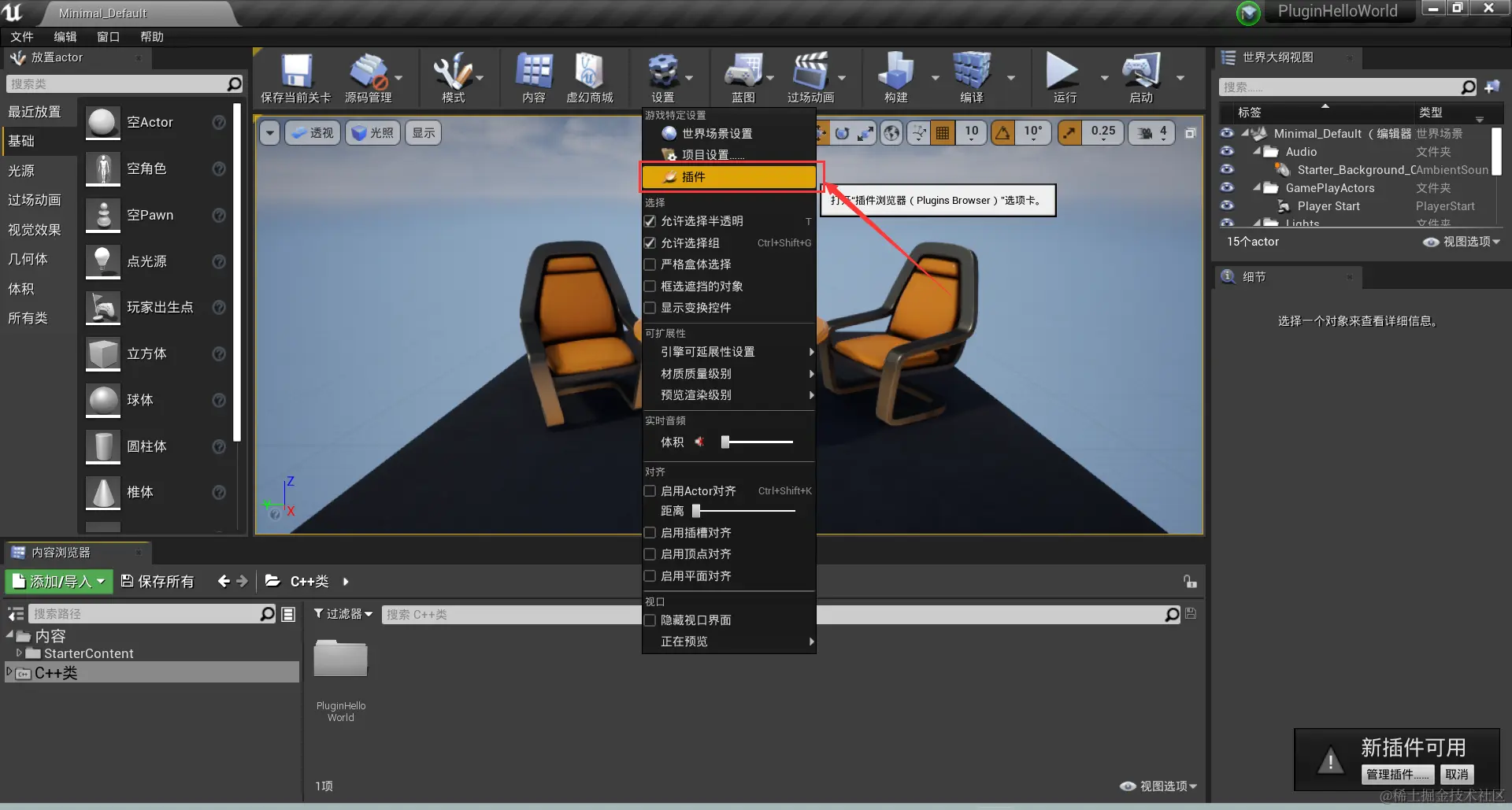Click the Play (运行) toolbar button

point(1062,71)
